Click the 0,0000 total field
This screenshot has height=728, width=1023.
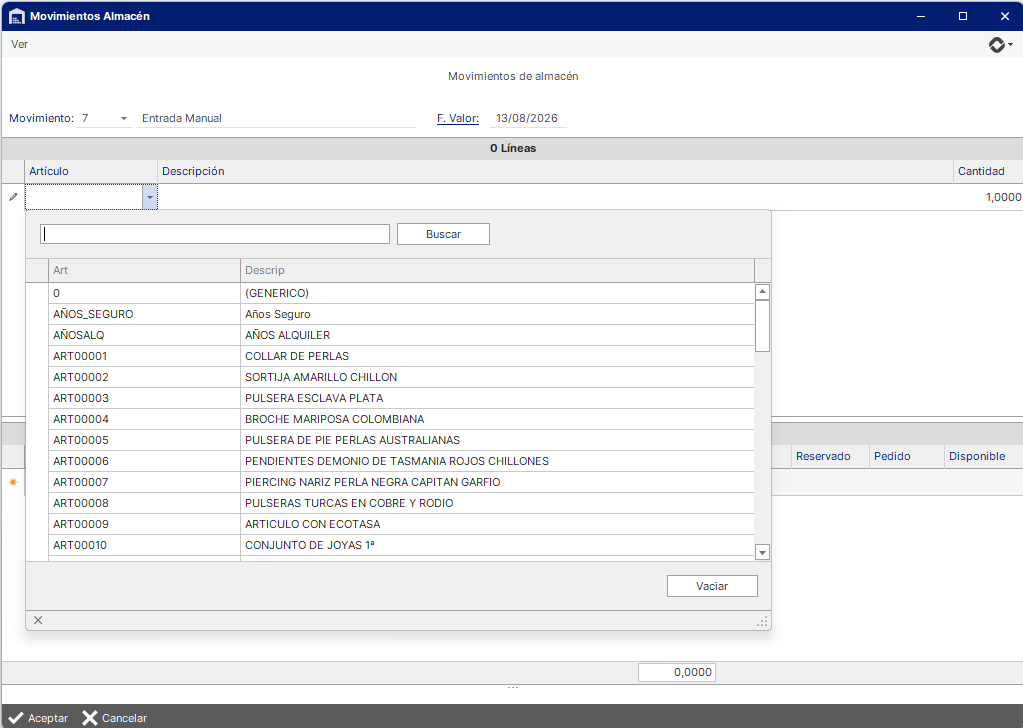677,673
